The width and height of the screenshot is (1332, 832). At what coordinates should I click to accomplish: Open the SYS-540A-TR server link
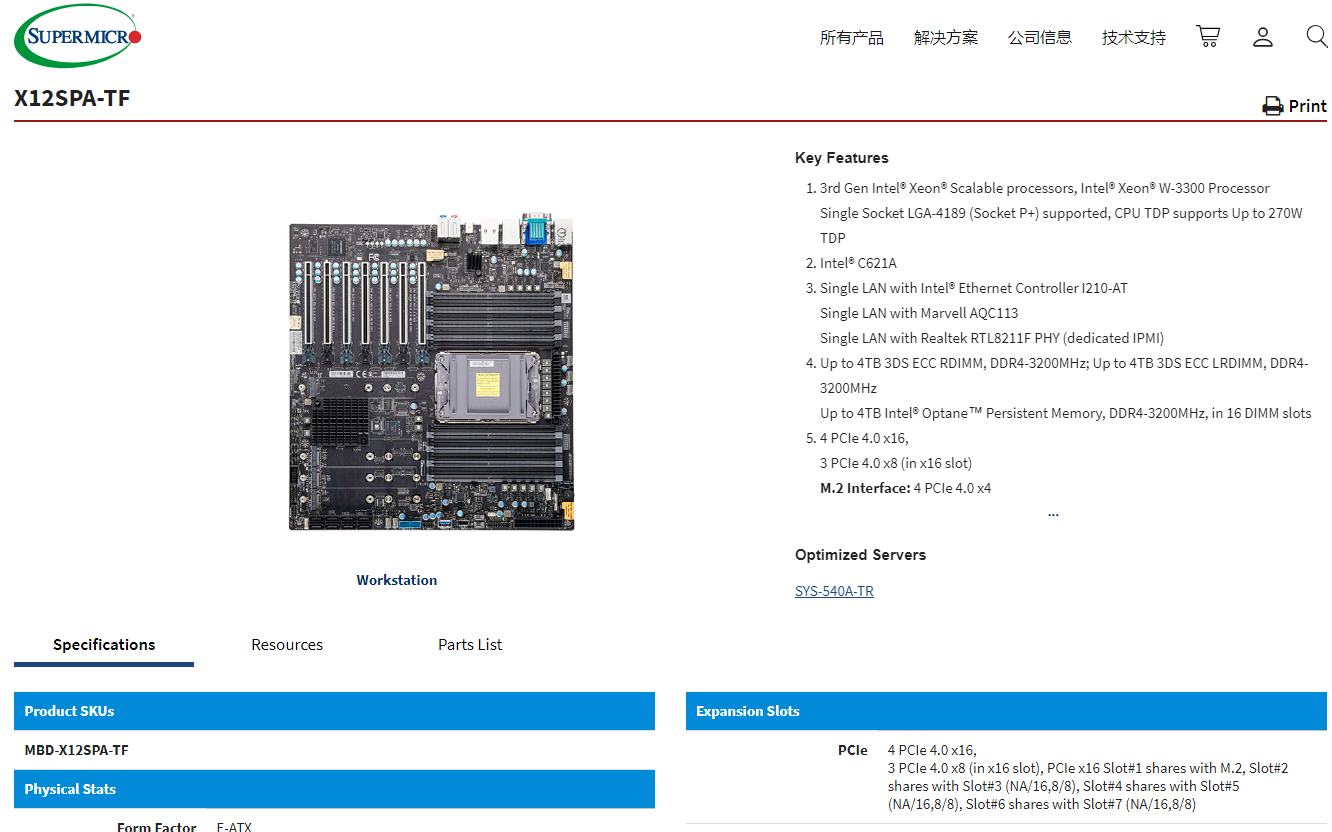834,591
